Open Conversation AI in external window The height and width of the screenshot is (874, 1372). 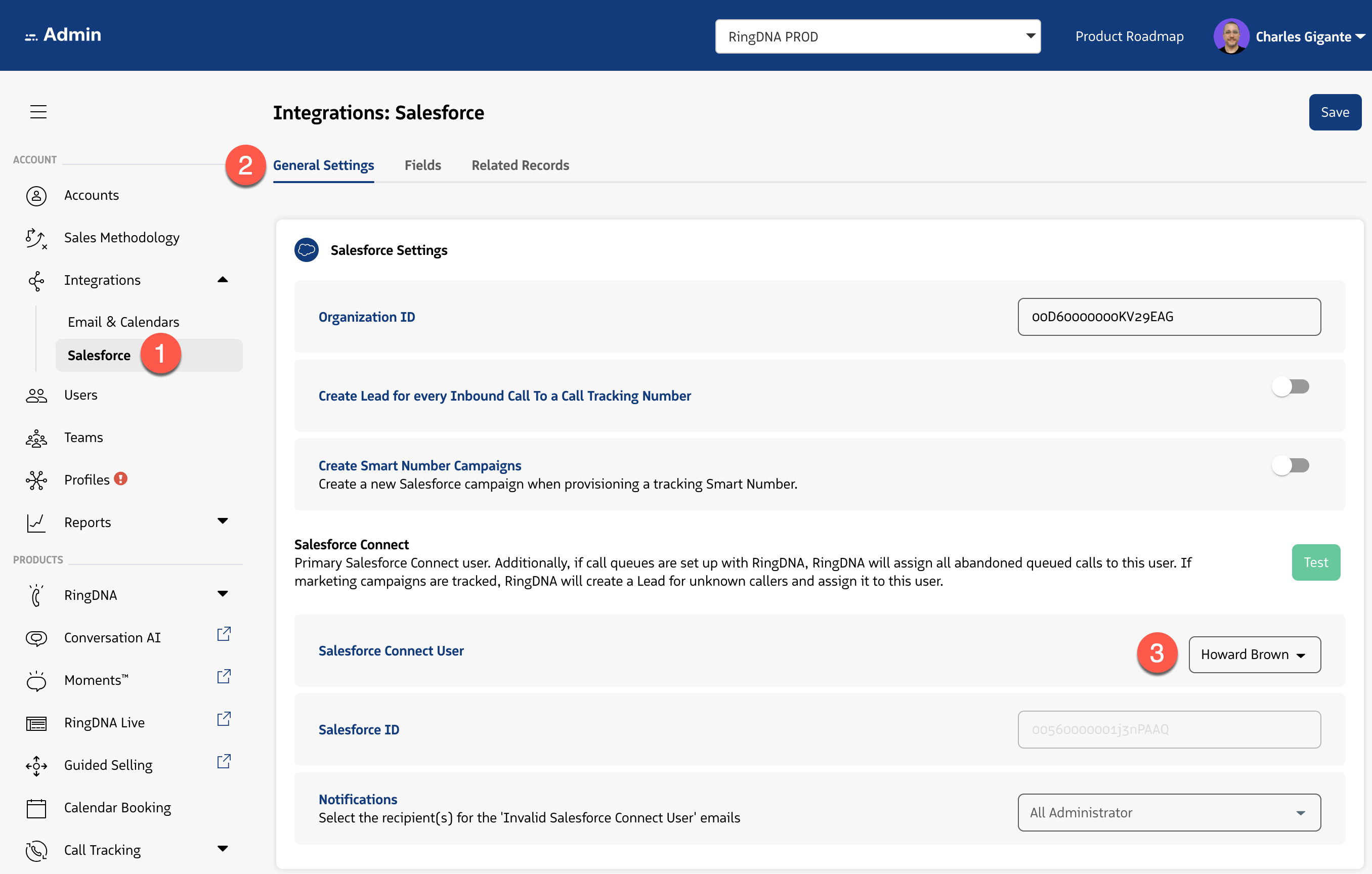[x=224, y=633]
